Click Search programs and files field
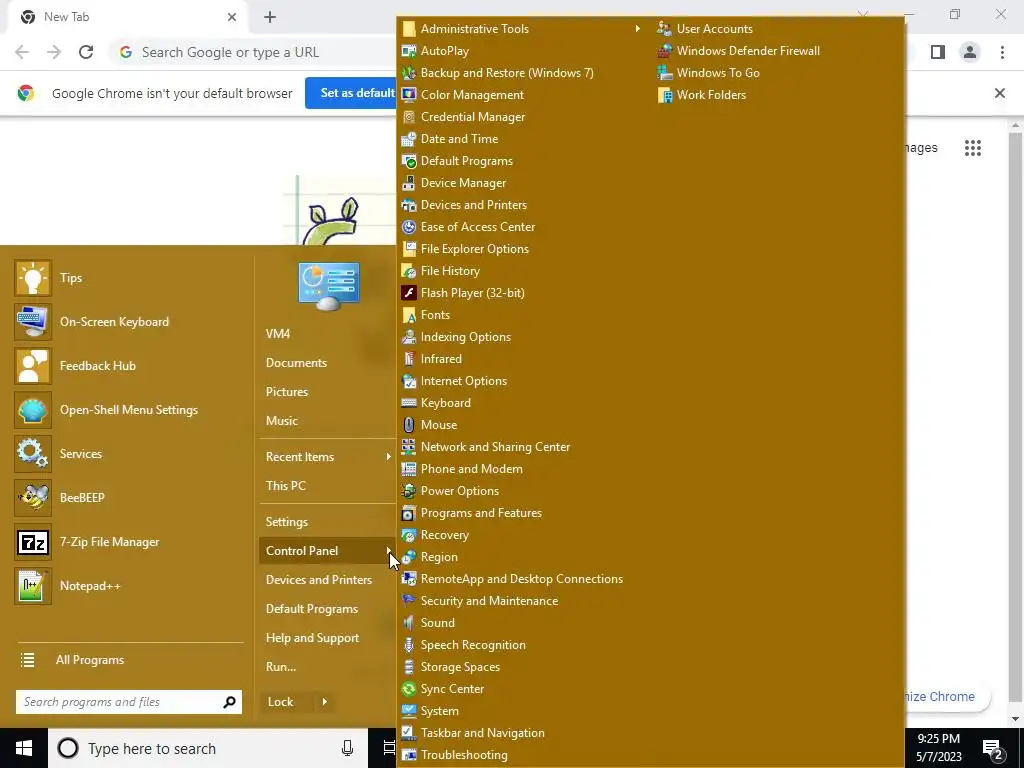The image size is (1024, 768). 129,702
